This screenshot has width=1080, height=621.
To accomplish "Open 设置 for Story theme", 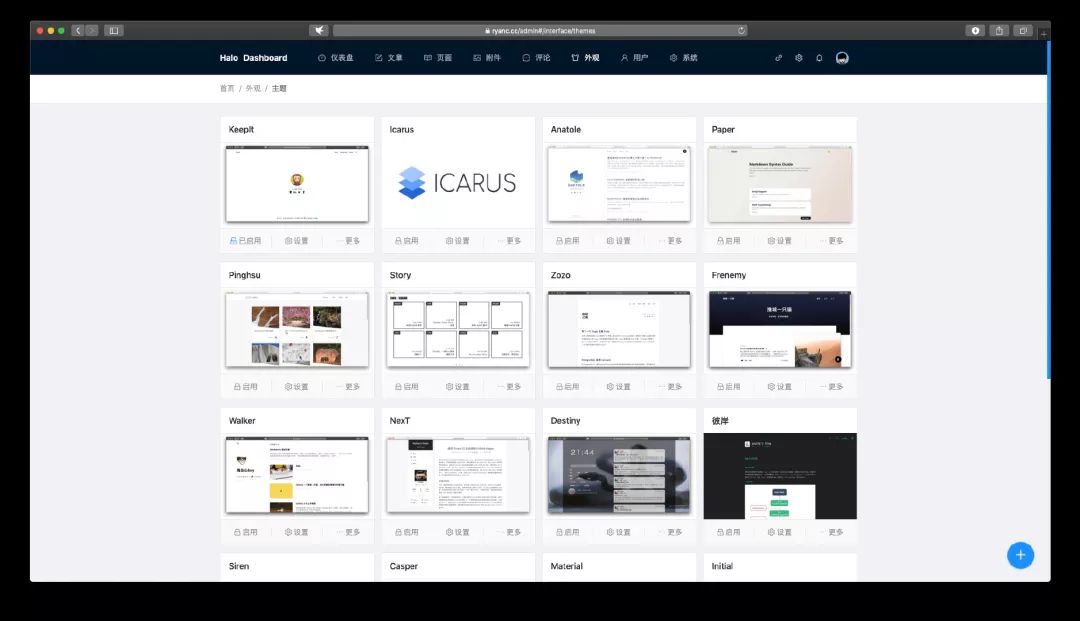I will (x=458, y=387).
